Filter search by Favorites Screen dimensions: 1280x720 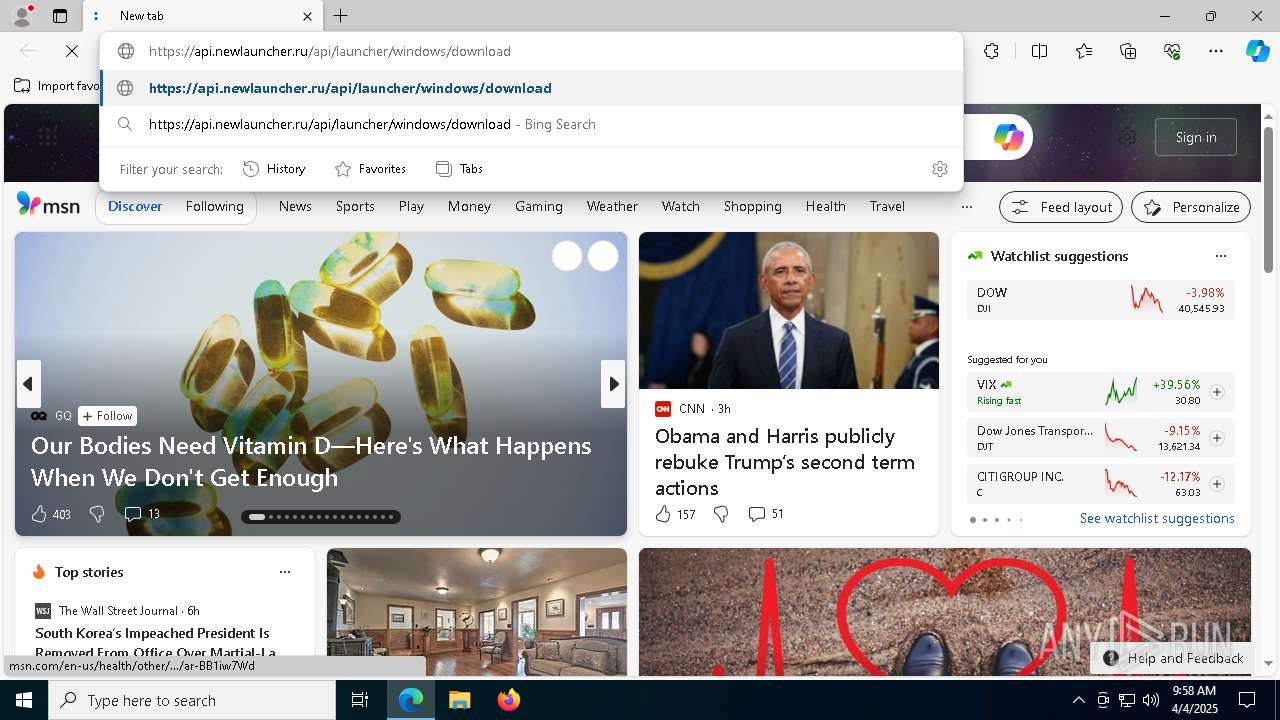click(370, 169)
